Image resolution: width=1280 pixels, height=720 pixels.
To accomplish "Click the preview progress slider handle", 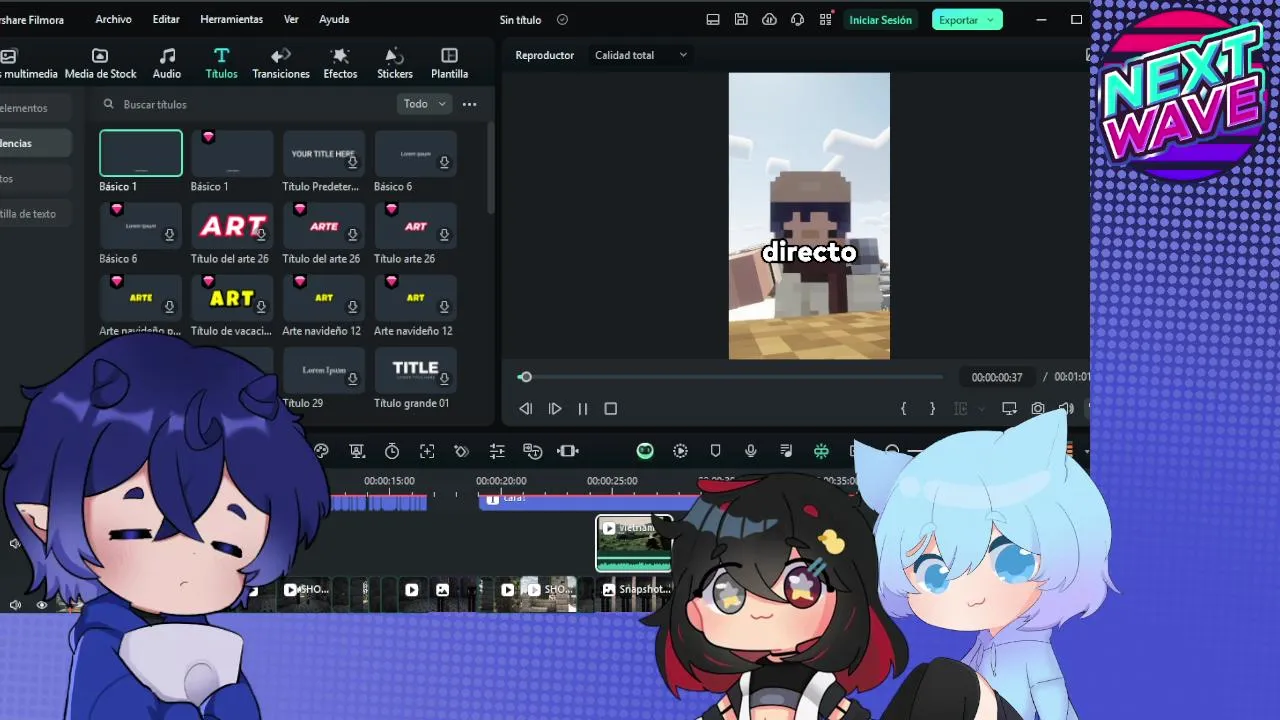I will pyautogui.click(x=525, y=377).
